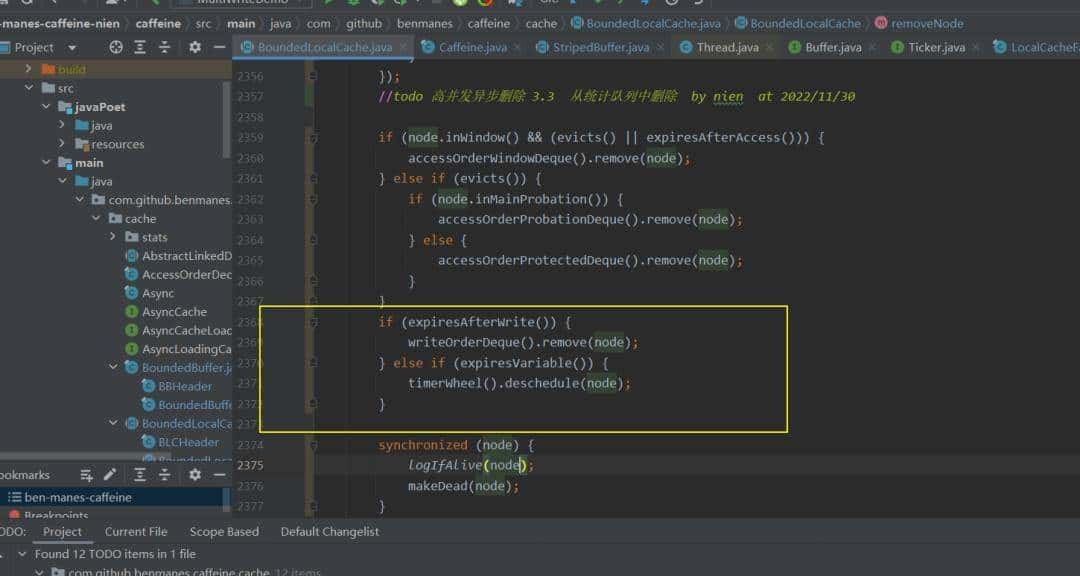This screenshot has height=576, width=1080.
Task: Select the Scope Based TODO tab
Action: [224, 532]
